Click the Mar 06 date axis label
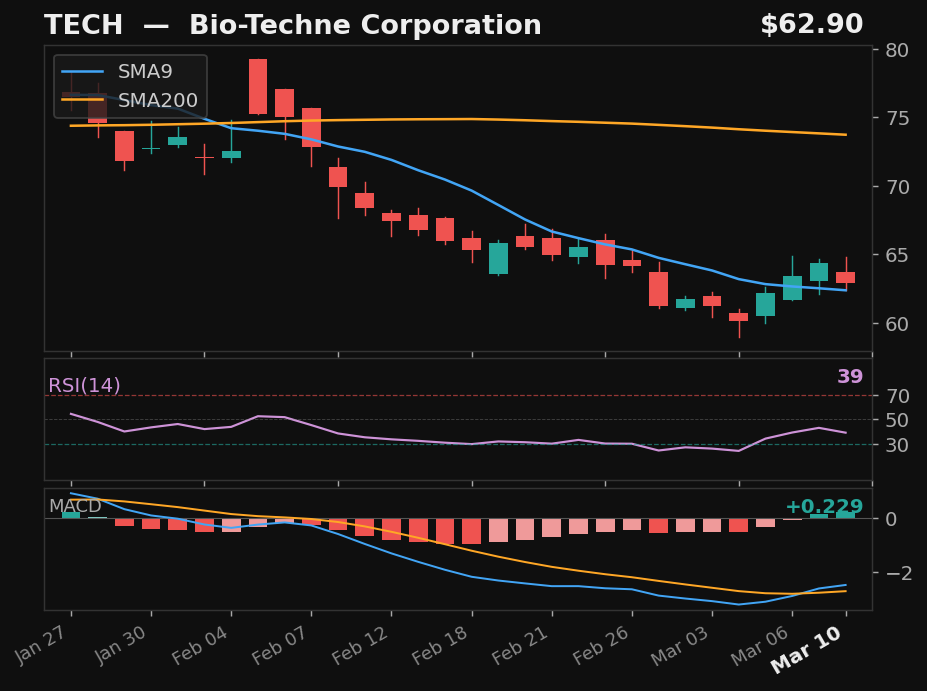The image size is (927, 691). (x=761, y=643)
